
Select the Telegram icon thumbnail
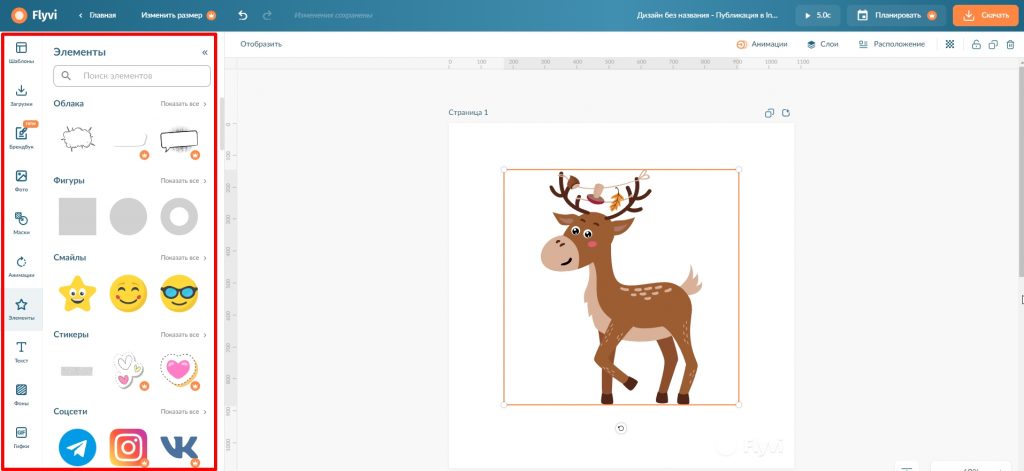(x=77, y=448)
